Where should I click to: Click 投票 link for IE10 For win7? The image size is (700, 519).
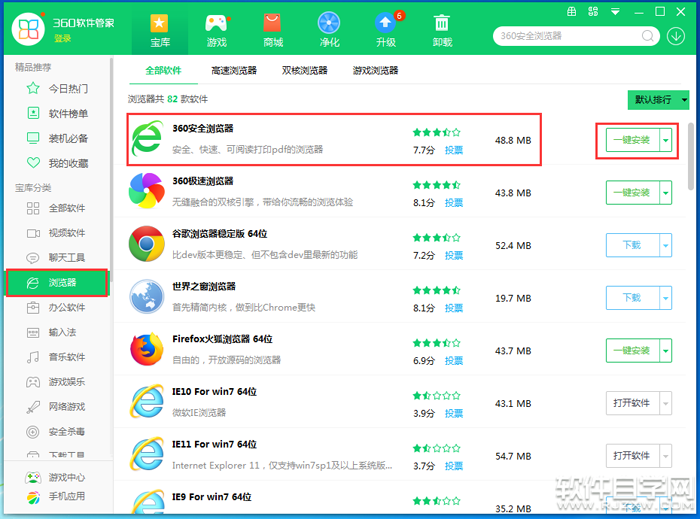point(454,414)
